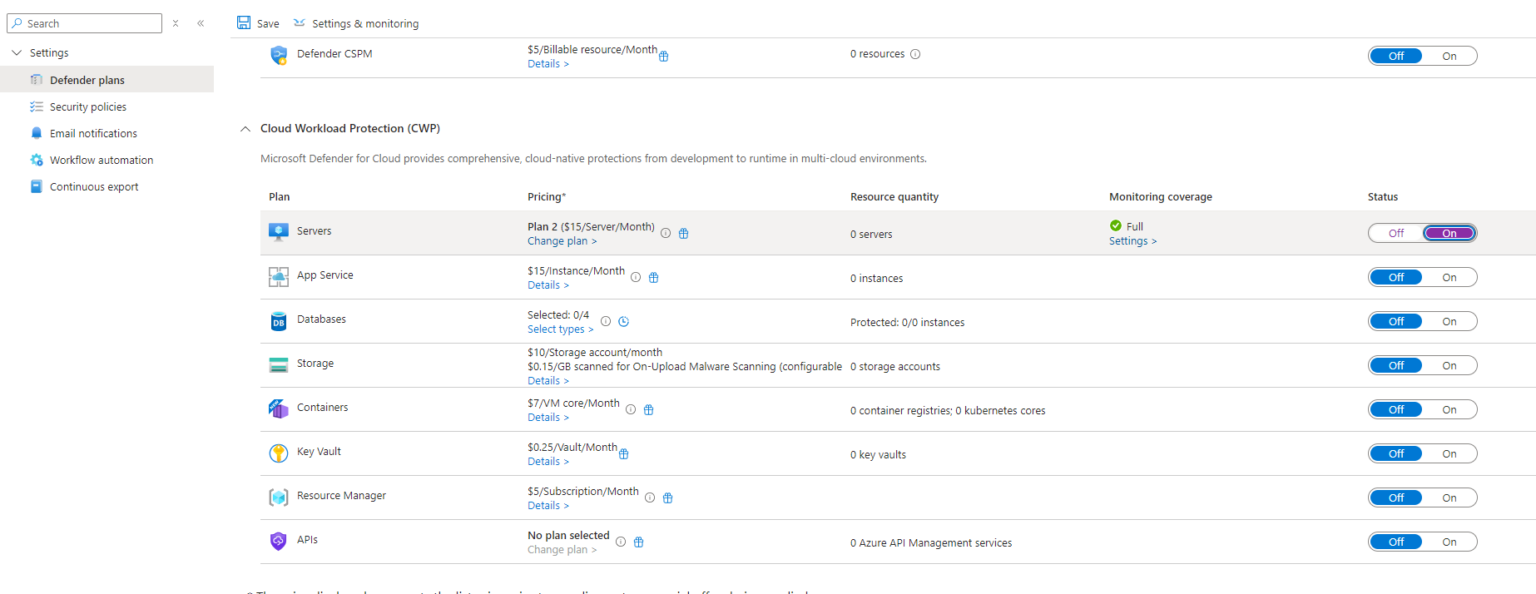Click Details under Key Vault pricing
Image resolution: width=1536 pixels, height=594 pixels.
[547, 461]
